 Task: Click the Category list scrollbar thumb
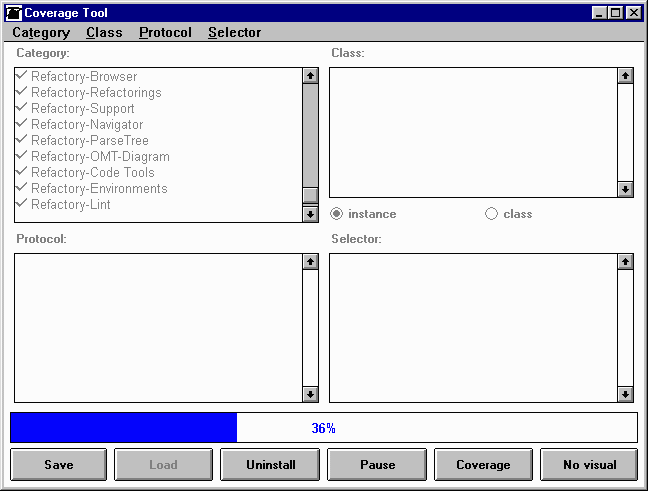tap(310, 195)
